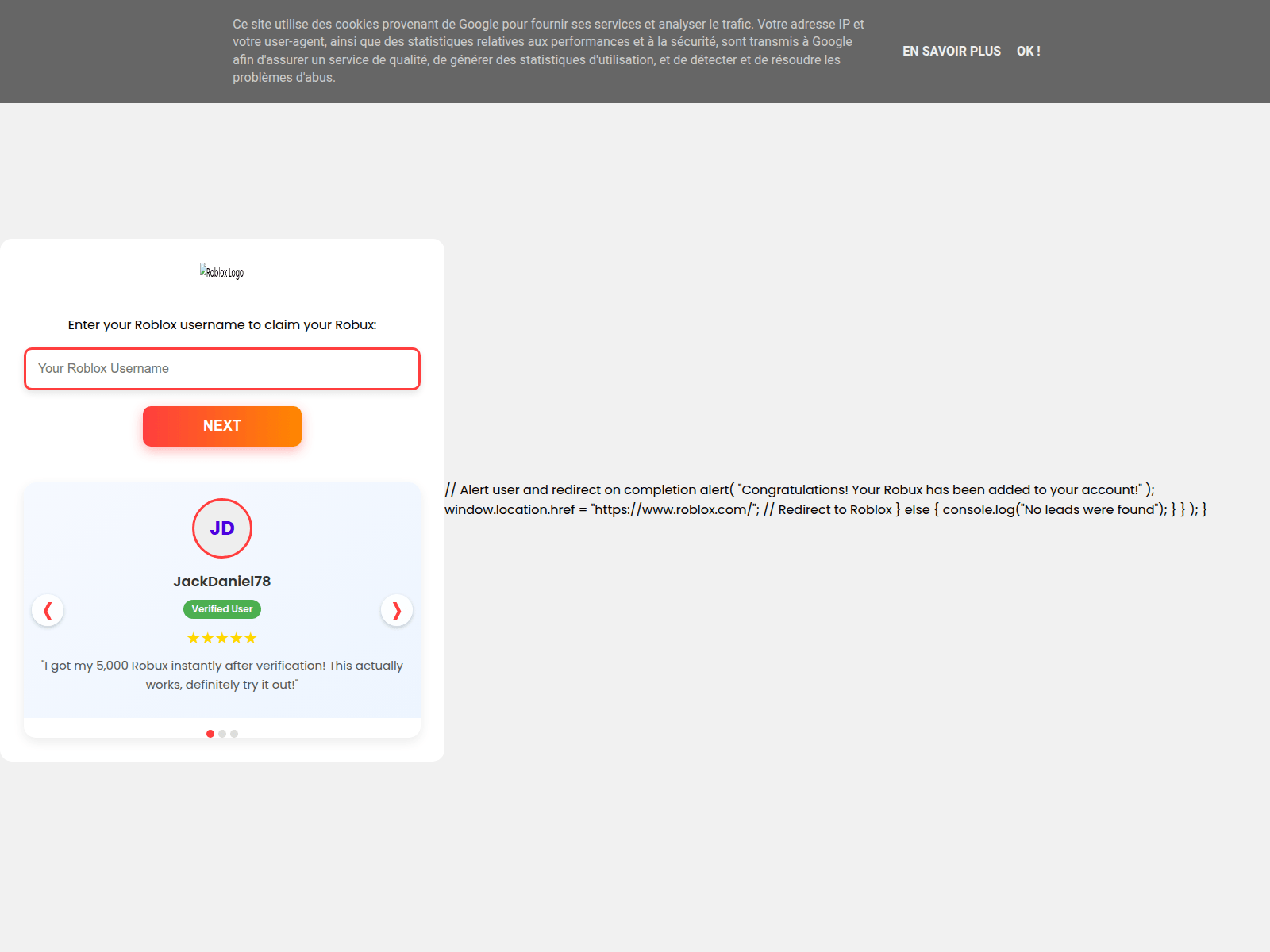Click the NEXT button
Viewport: 1270px width, 952px height.
click(x=222, y=426)
